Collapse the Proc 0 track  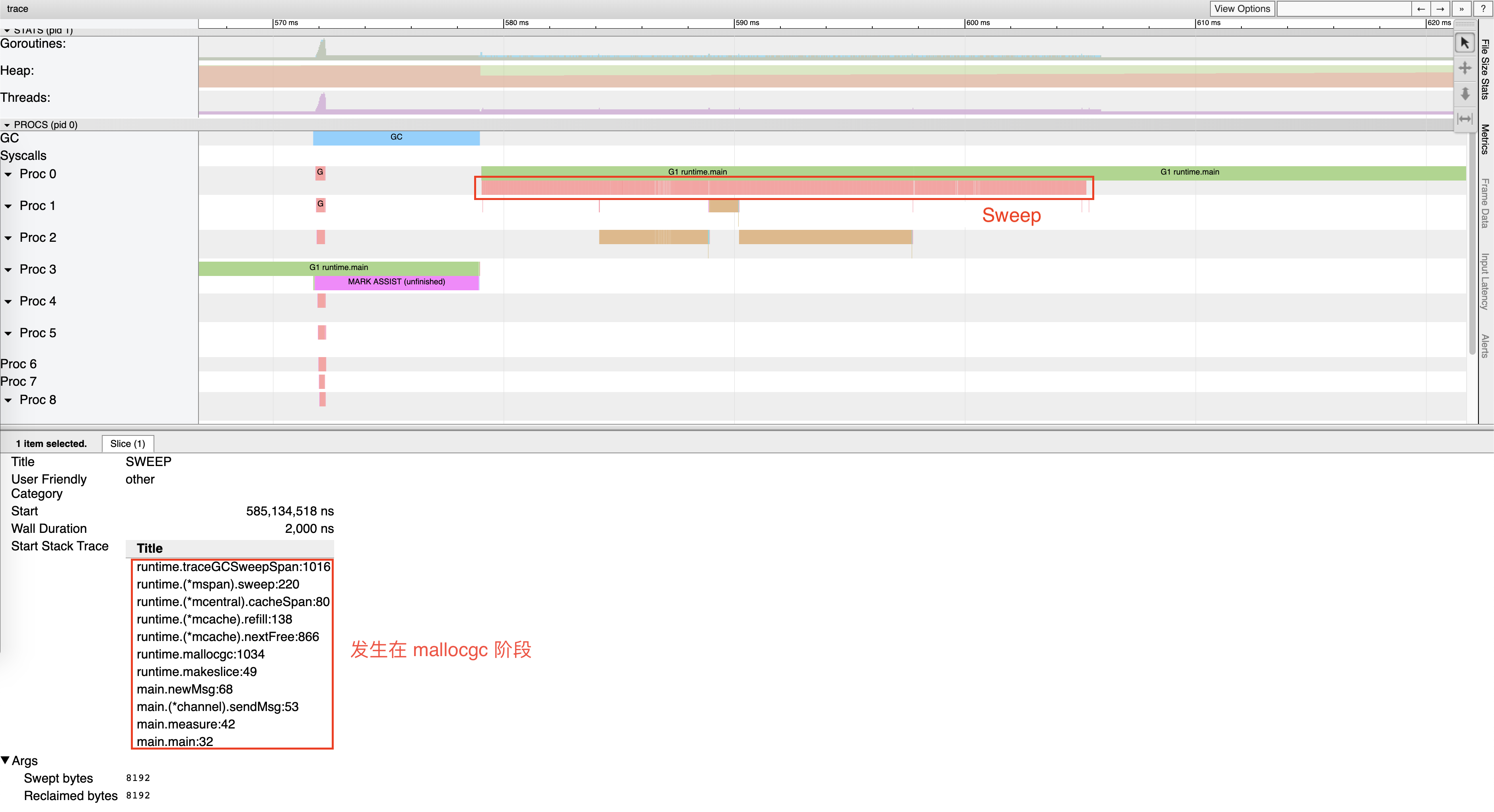[x=8, y=174]
